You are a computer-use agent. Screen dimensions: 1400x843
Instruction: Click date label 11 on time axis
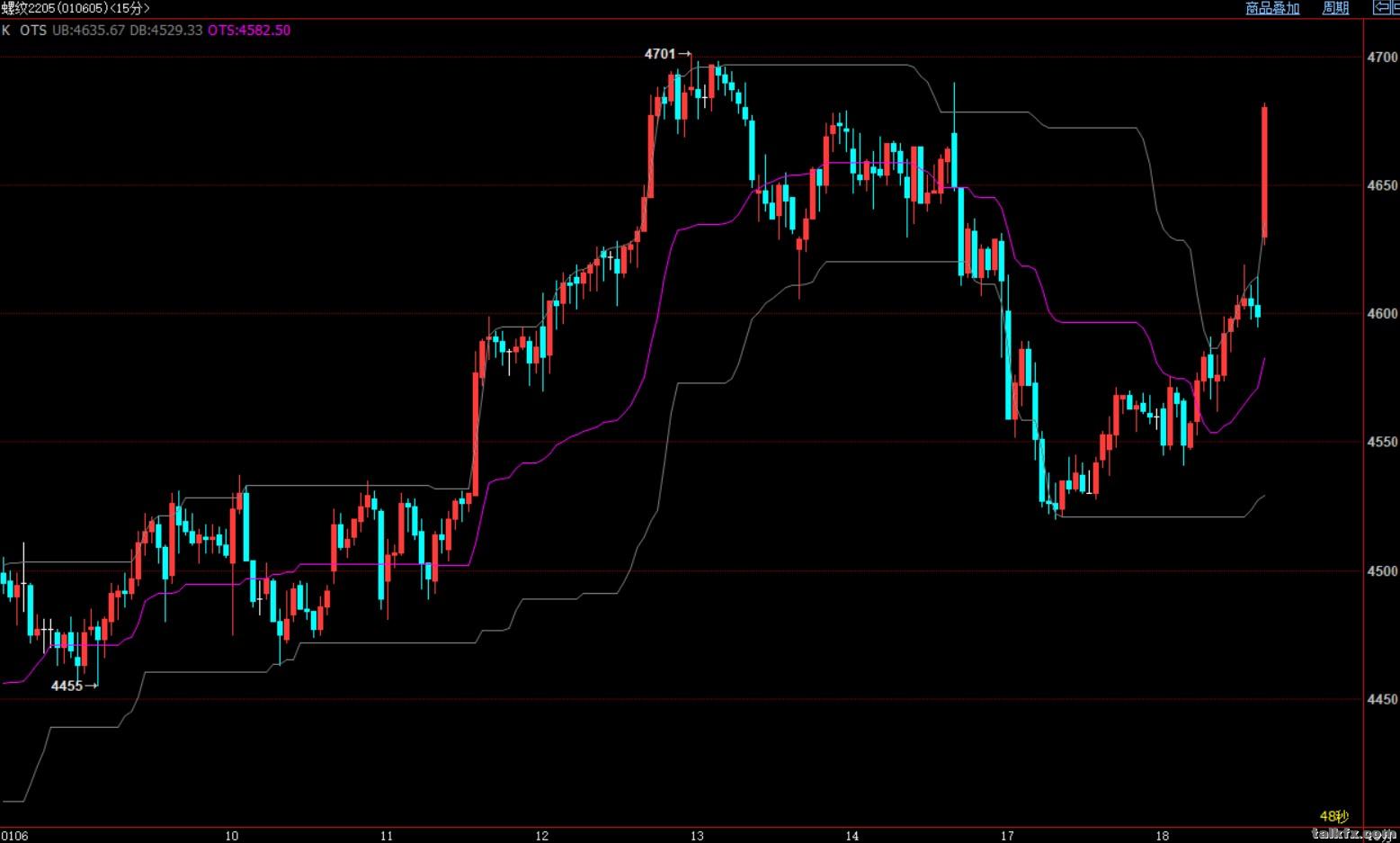(387, 836)
